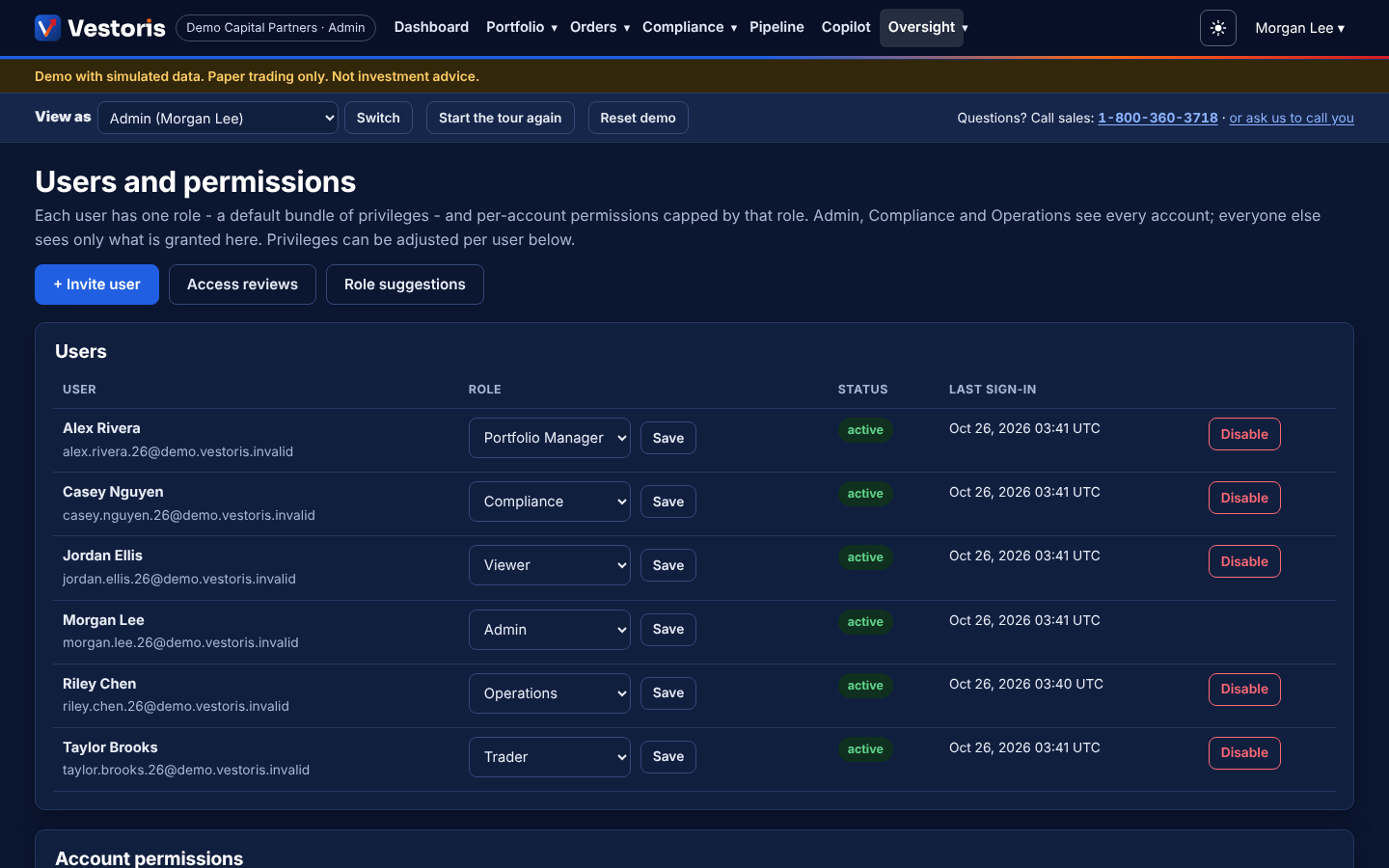Image resolution: width=1389 pixels, height=868 pixels.
Task: Open the Morgan Lee account menu
Action: [1299, 28]
